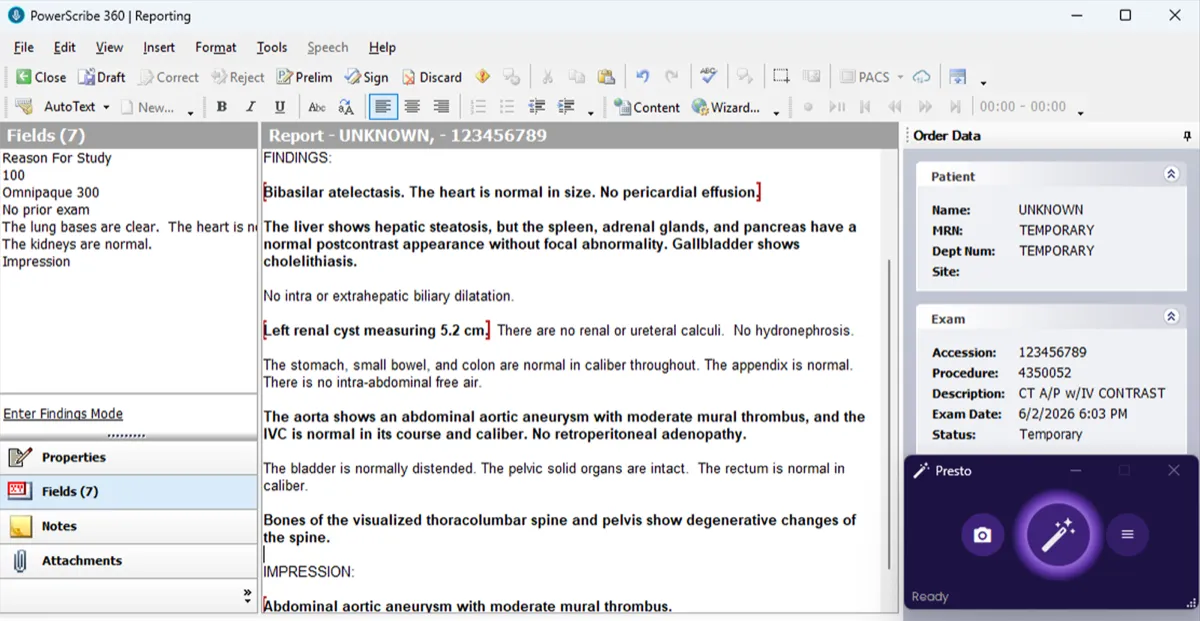This screenshot has height=621, width=1200.
Task: Open the Content tool
Action: 646,107
